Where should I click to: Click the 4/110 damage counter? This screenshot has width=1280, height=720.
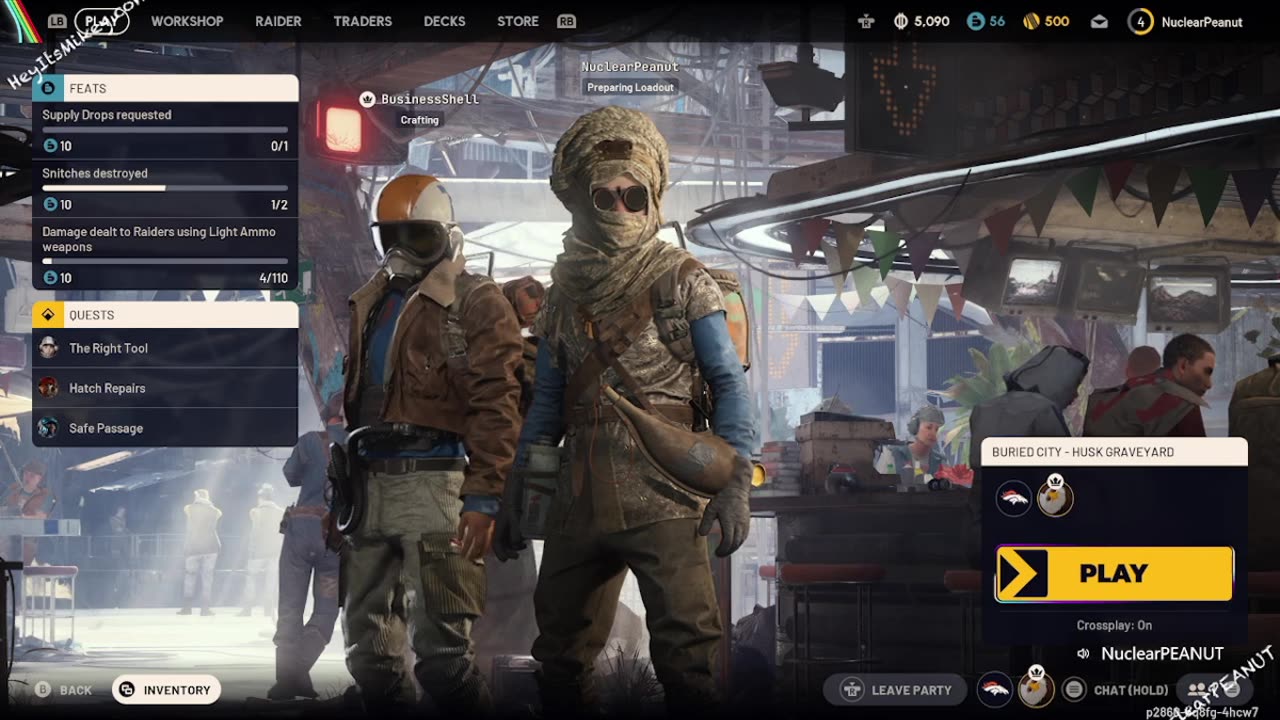(x=274, y=277)
